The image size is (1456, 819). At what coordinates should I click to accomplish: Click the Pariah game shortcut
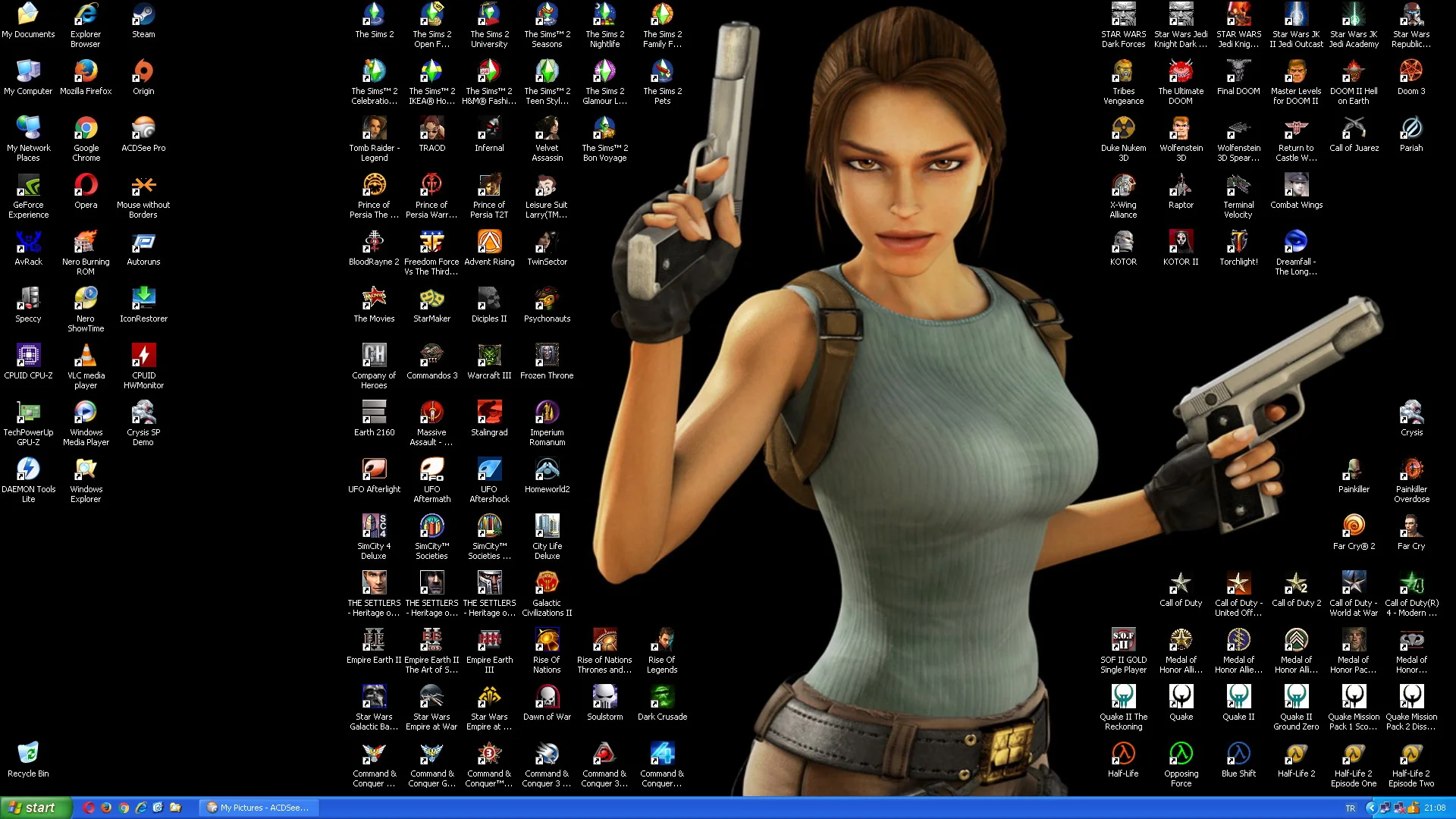point(1411,134)
